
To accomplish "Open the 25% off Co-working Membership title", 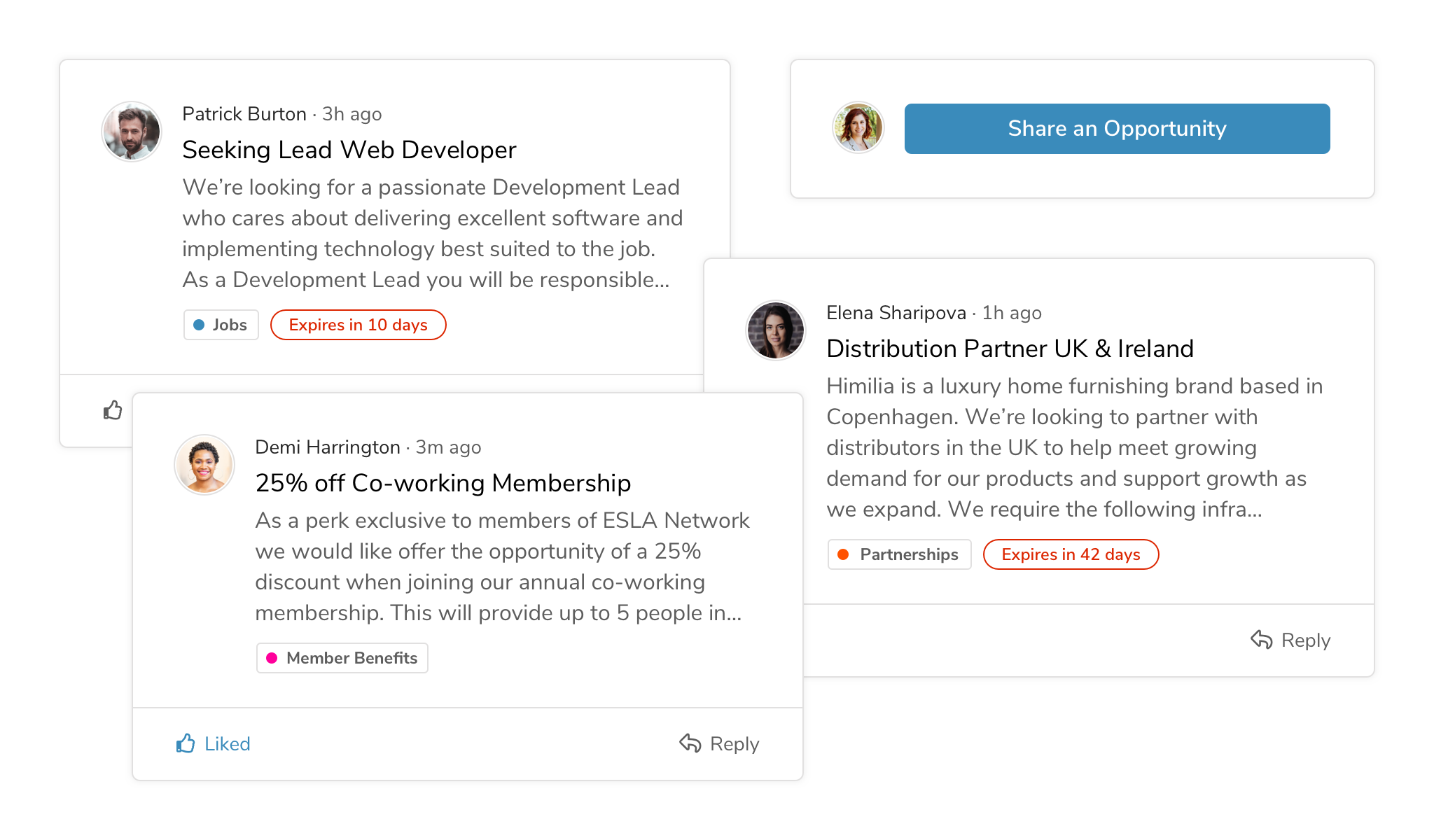I will [x=443, y=483].
